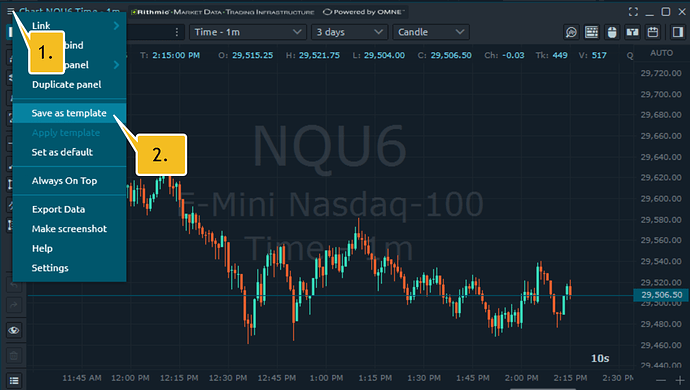
Task: Open the Candle chart style dropdown
Action: (431, 32)
